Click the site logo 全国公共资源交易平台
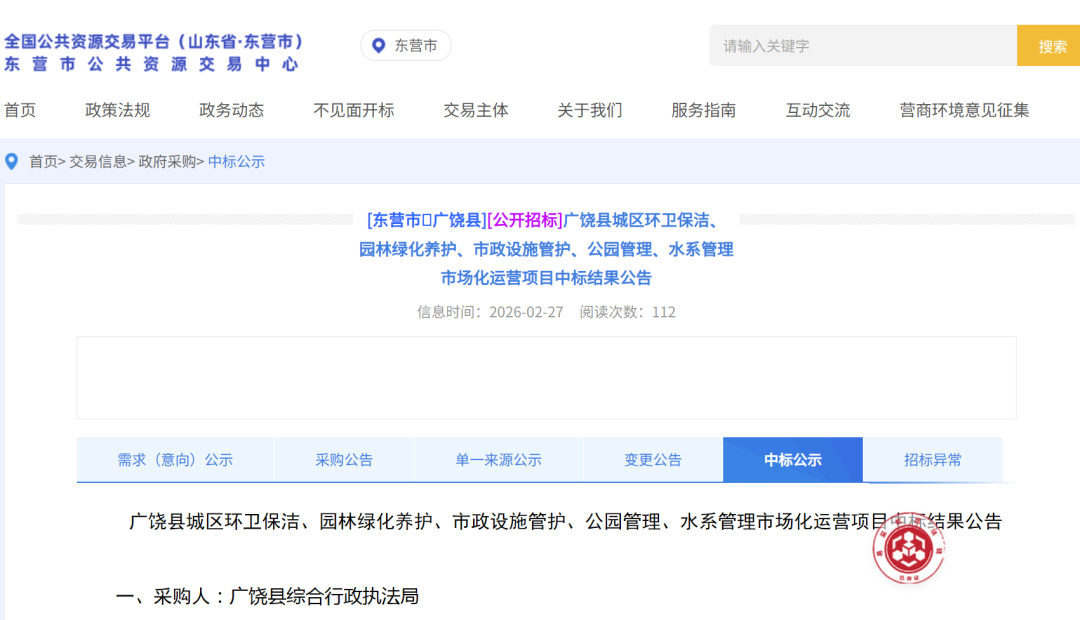Image resolution: width=1080 pixels, height=620 pixels. (154, 52)
